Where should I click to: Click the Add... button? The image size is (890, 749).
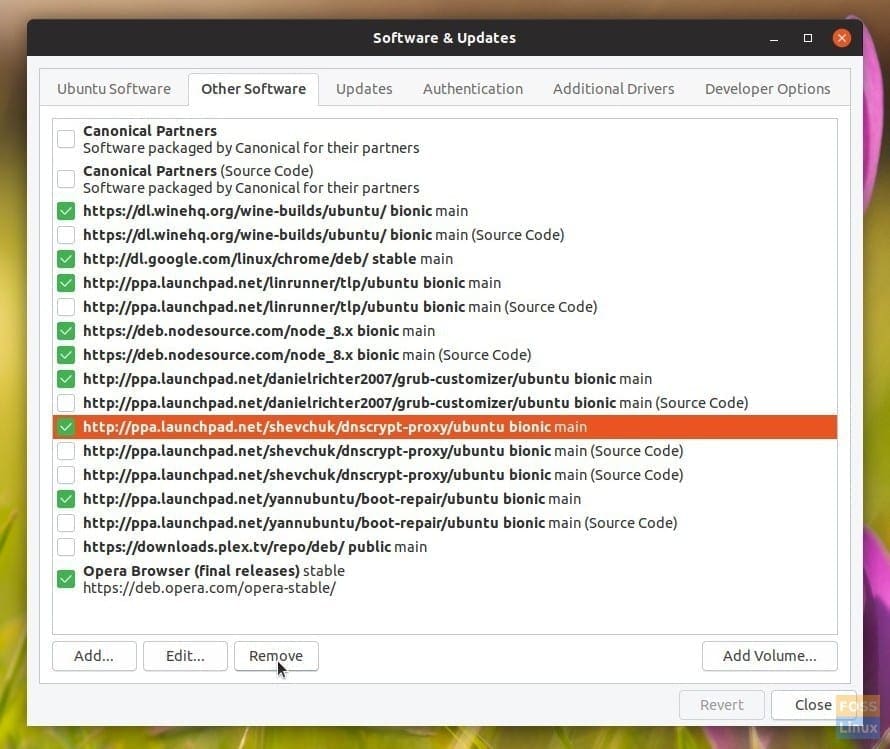pyautogui.click(x=94, y=656)
